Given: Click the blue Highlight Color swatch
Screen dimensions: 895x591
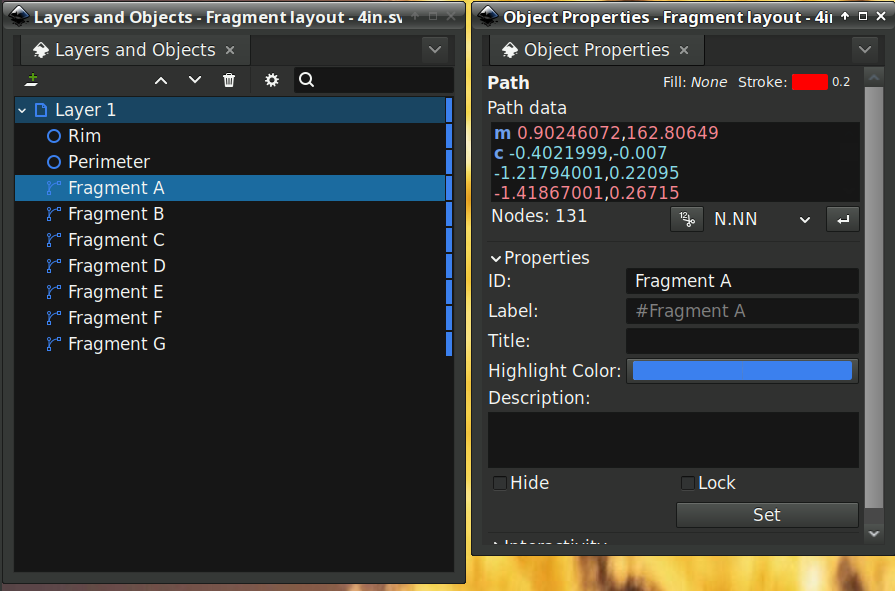Looking at the screenshot, I should coord(741,370).
